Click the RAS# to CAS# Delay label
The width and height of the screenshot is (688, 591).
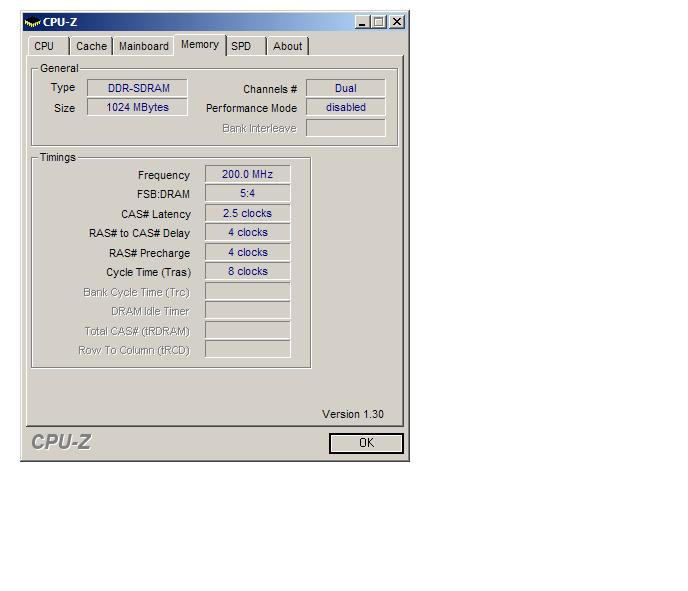[139, 233]
